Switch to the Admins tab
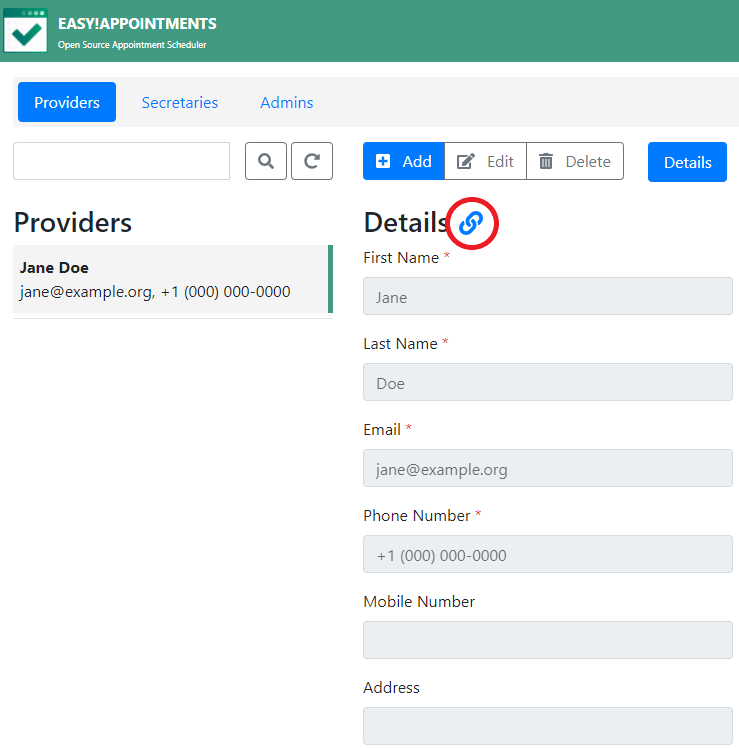 [x=287, y=103]
